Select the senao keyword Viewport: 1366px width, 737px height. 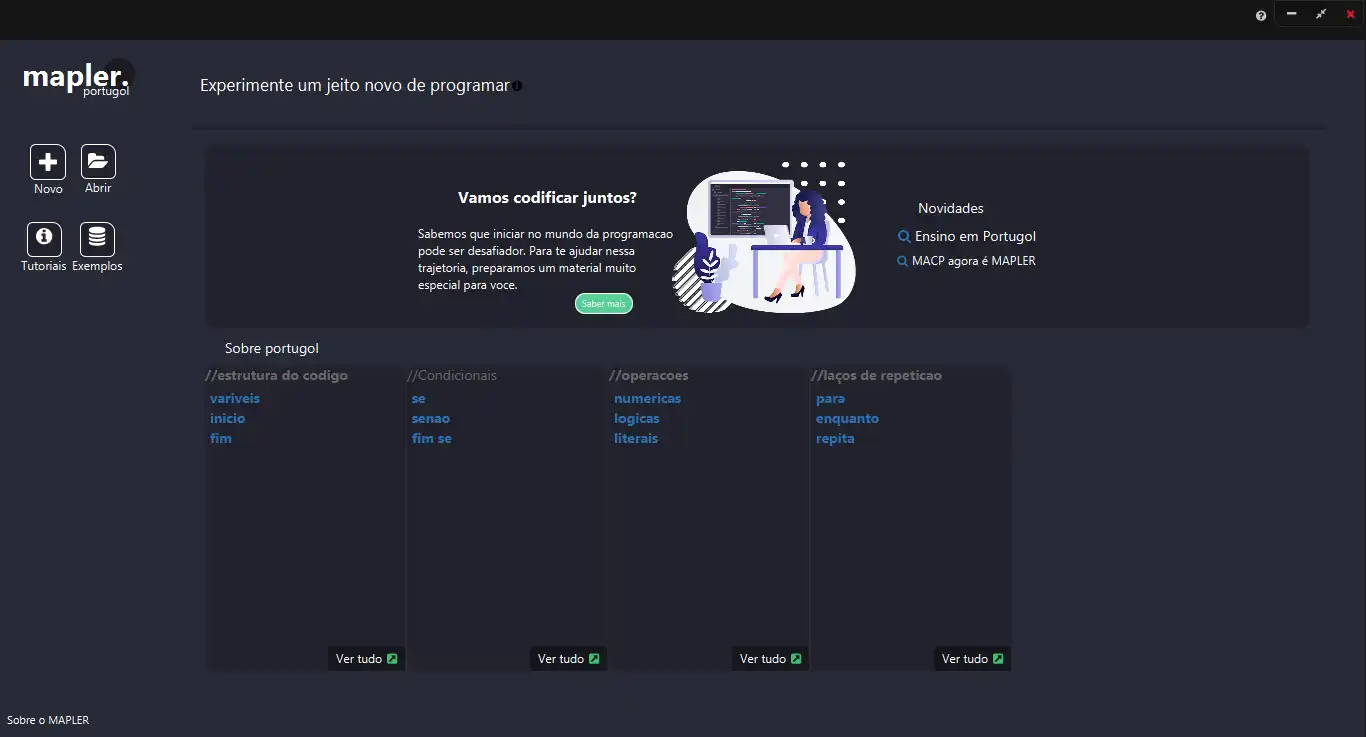click(x=431, y=418)
